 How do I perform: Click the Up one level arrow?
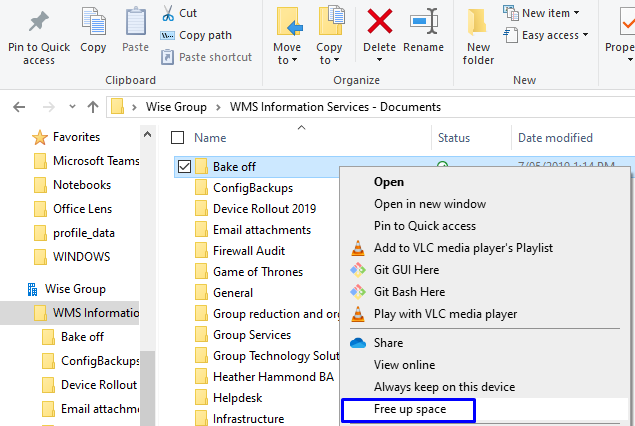93,107
